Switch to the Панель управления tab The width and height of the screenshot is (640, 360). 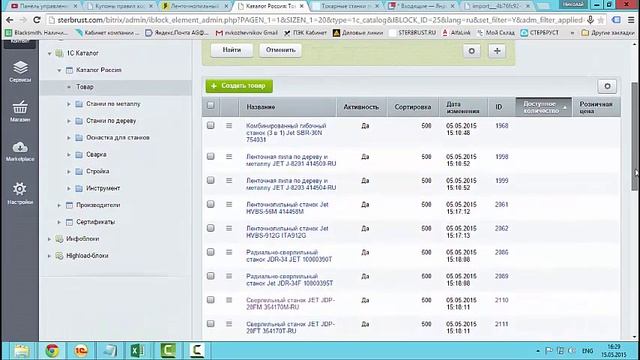[44, 6]
